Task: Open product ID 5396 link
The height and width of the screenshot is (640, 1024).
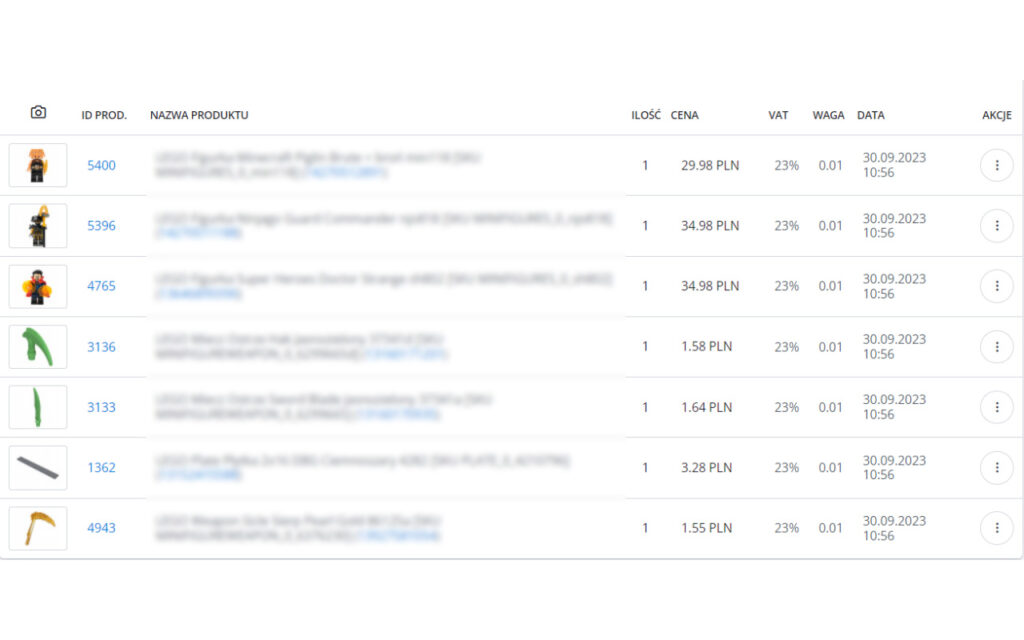Action: pyautogui.click(x=101, y=226)
